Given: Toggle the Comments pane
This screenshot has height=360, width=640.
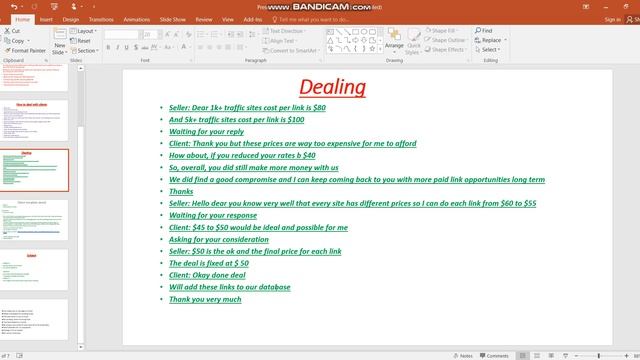Looking at the screenshot, I should pyautogui.click(x=494, y=356).
